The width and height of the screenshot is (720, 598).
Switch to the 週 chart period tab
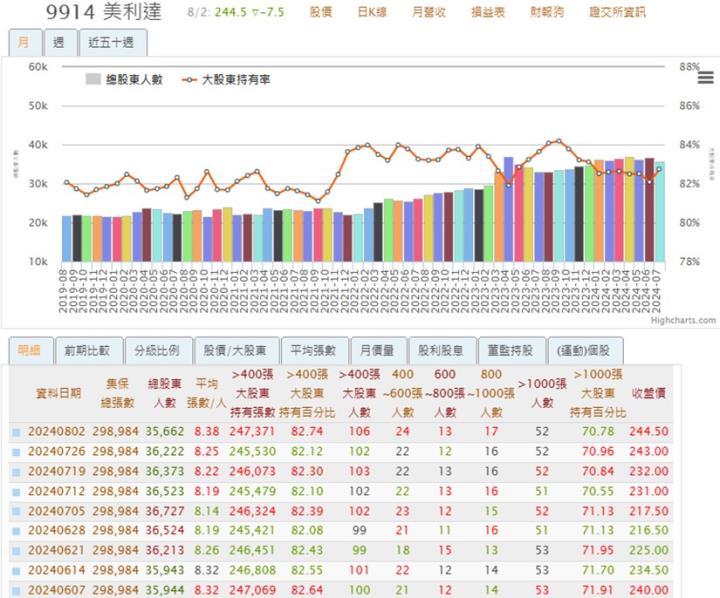61,43
